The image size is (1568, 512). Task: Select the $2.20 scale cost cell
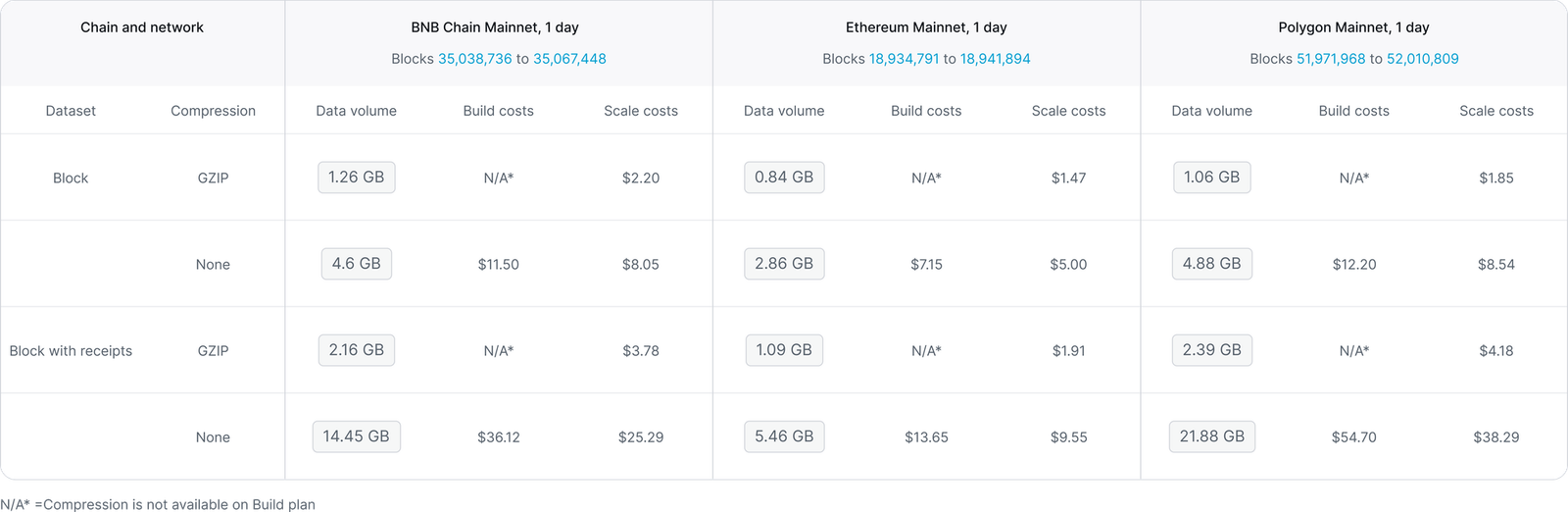pyautogui.click(x=641, y=179)
